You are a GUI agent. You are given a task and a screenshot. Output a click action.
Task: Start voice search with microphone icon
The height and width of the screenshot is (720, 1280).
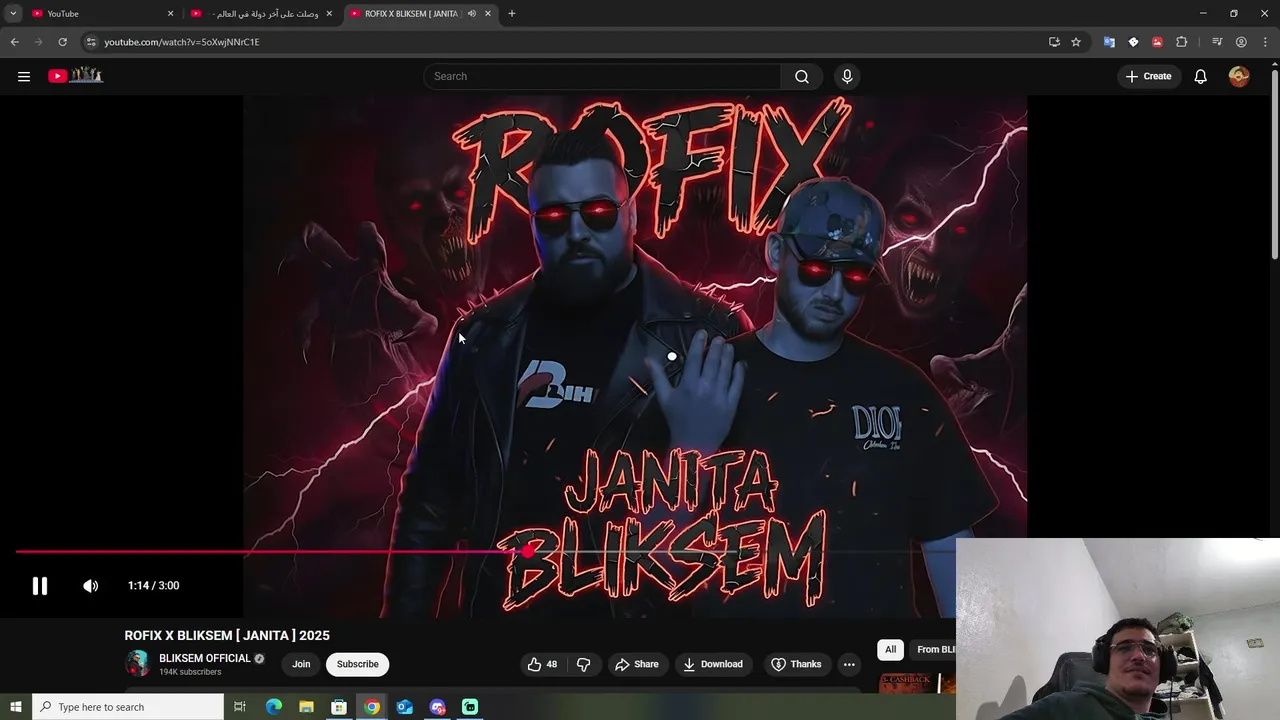tap(847, 76)
